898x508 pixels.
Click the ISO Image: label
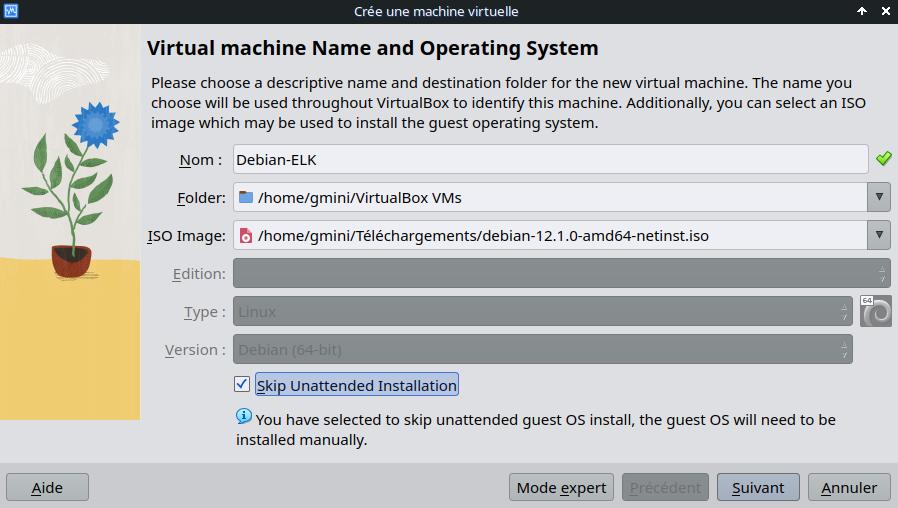coord(187,236)
